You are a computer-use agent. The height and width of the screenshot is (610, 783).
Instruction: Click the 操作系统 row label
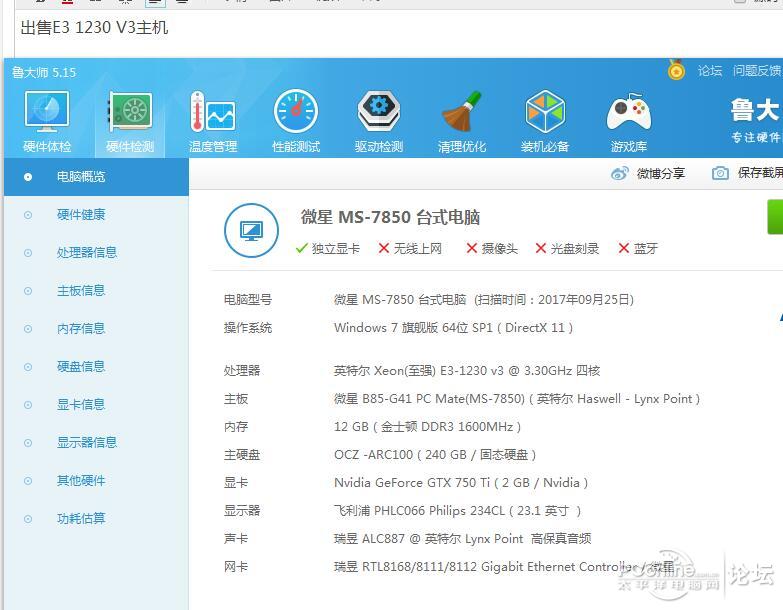pos(248,327)
